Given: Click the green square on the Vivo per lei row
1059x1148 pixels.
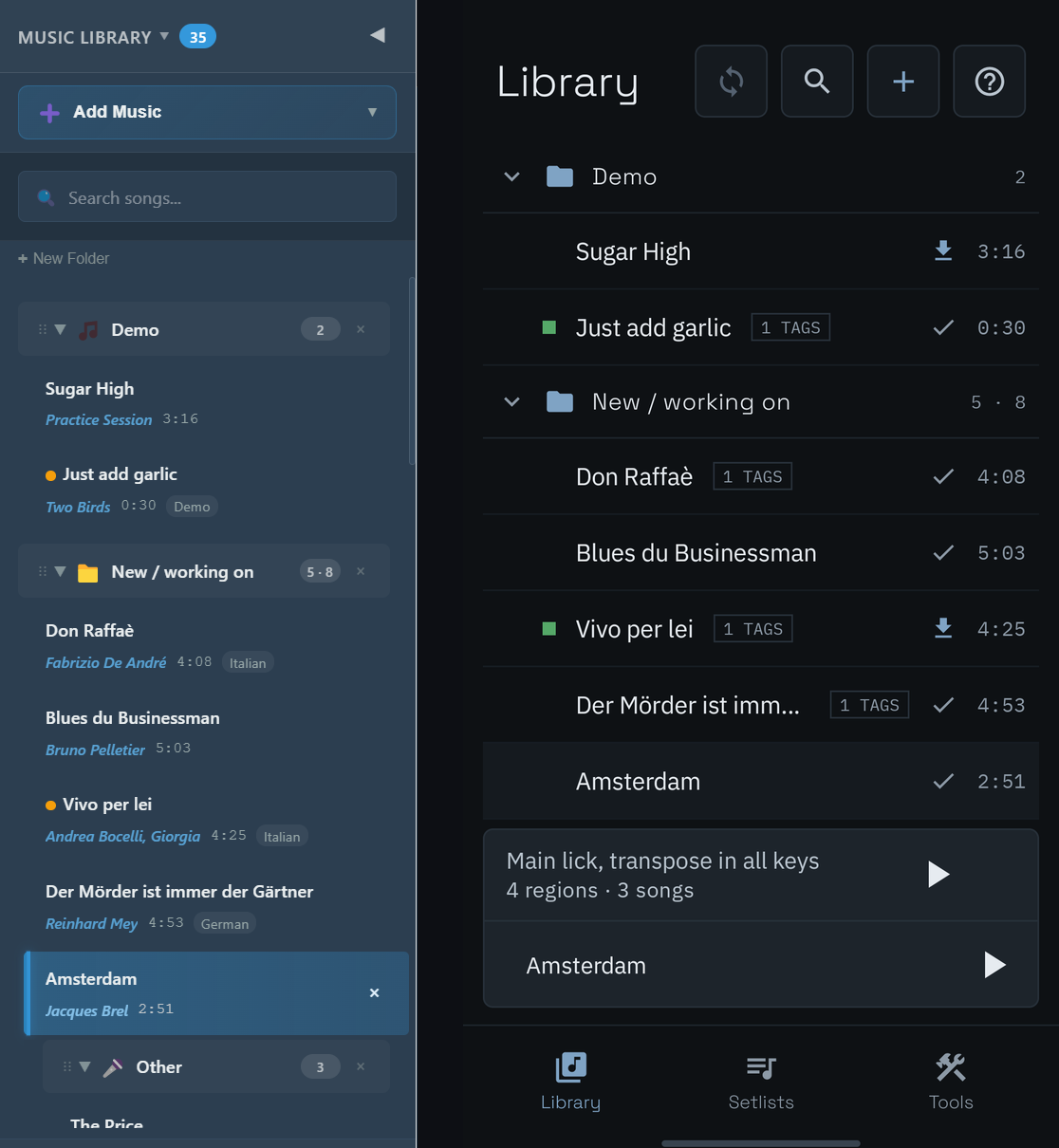Looking at the screenshot, I should (x=548, y=628).
